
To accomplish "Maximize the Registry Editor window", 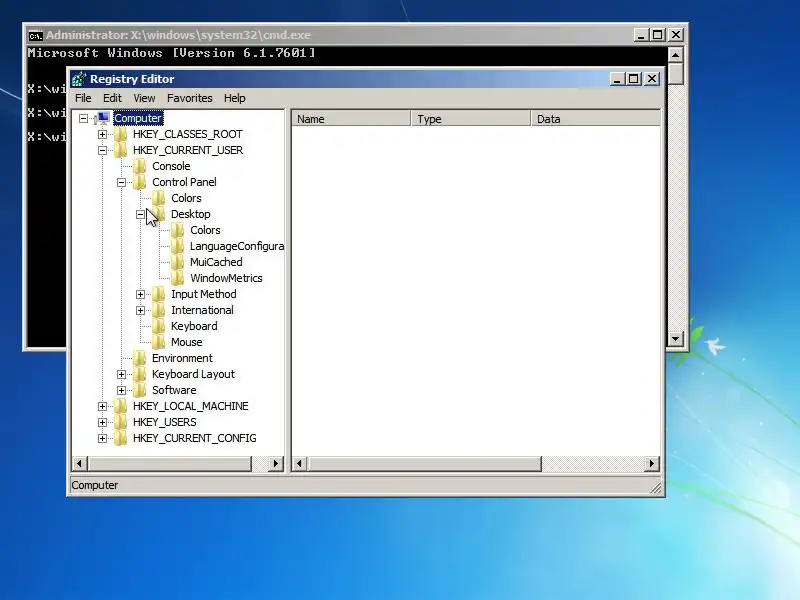I will tap(634, 79).
